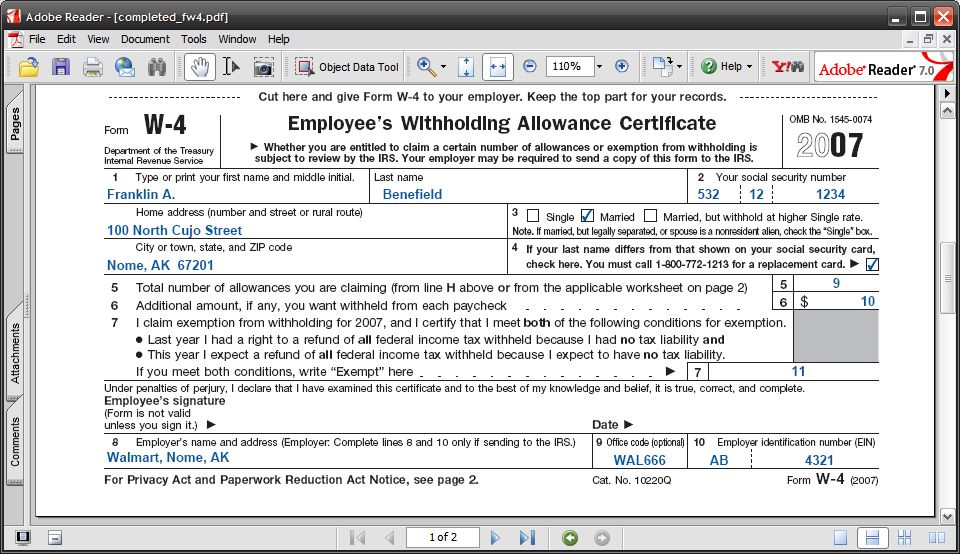Expand the Rotate view dropdown arrow

679,66
